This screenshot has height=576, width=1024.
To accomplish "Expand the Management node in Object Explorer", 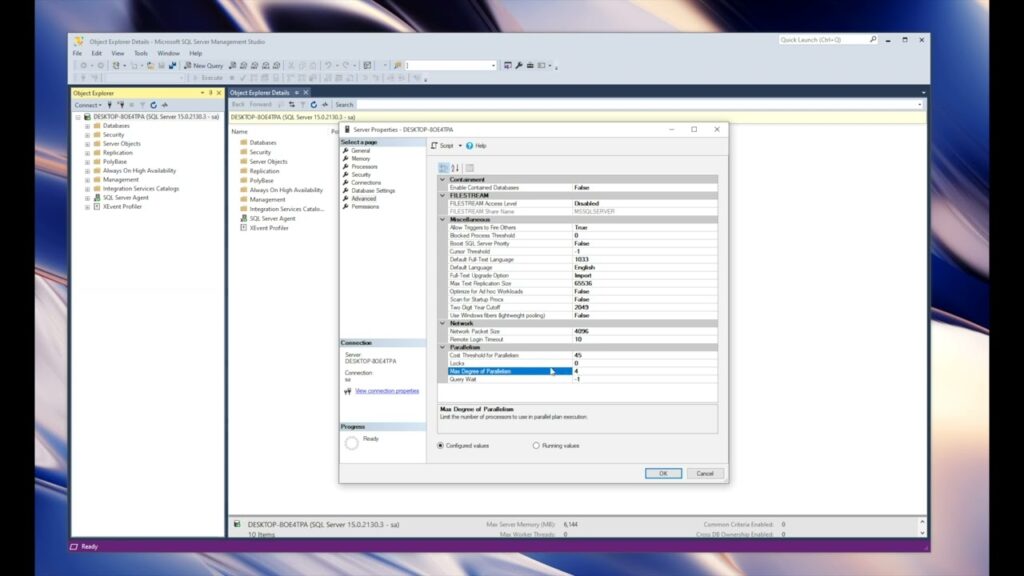I will click(x=88, y=180).
